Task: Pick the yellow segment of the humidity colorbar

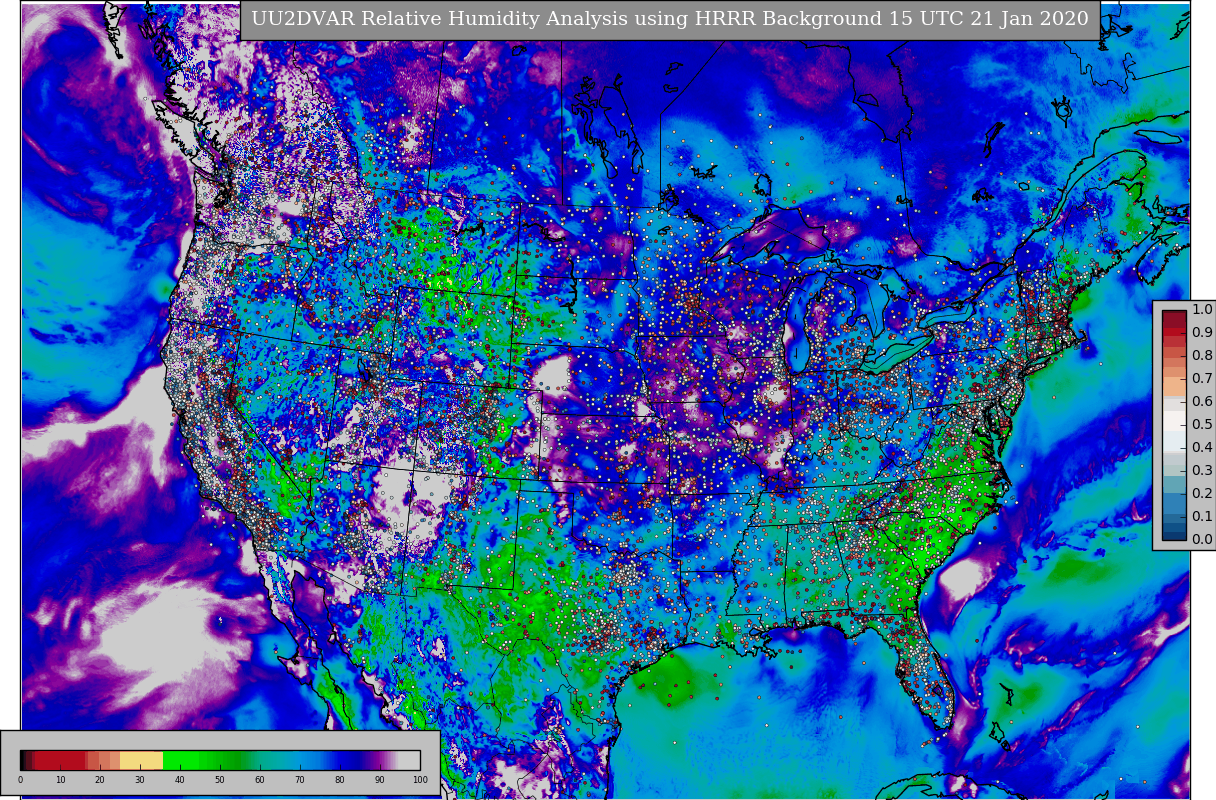Action: click(142, 760)
